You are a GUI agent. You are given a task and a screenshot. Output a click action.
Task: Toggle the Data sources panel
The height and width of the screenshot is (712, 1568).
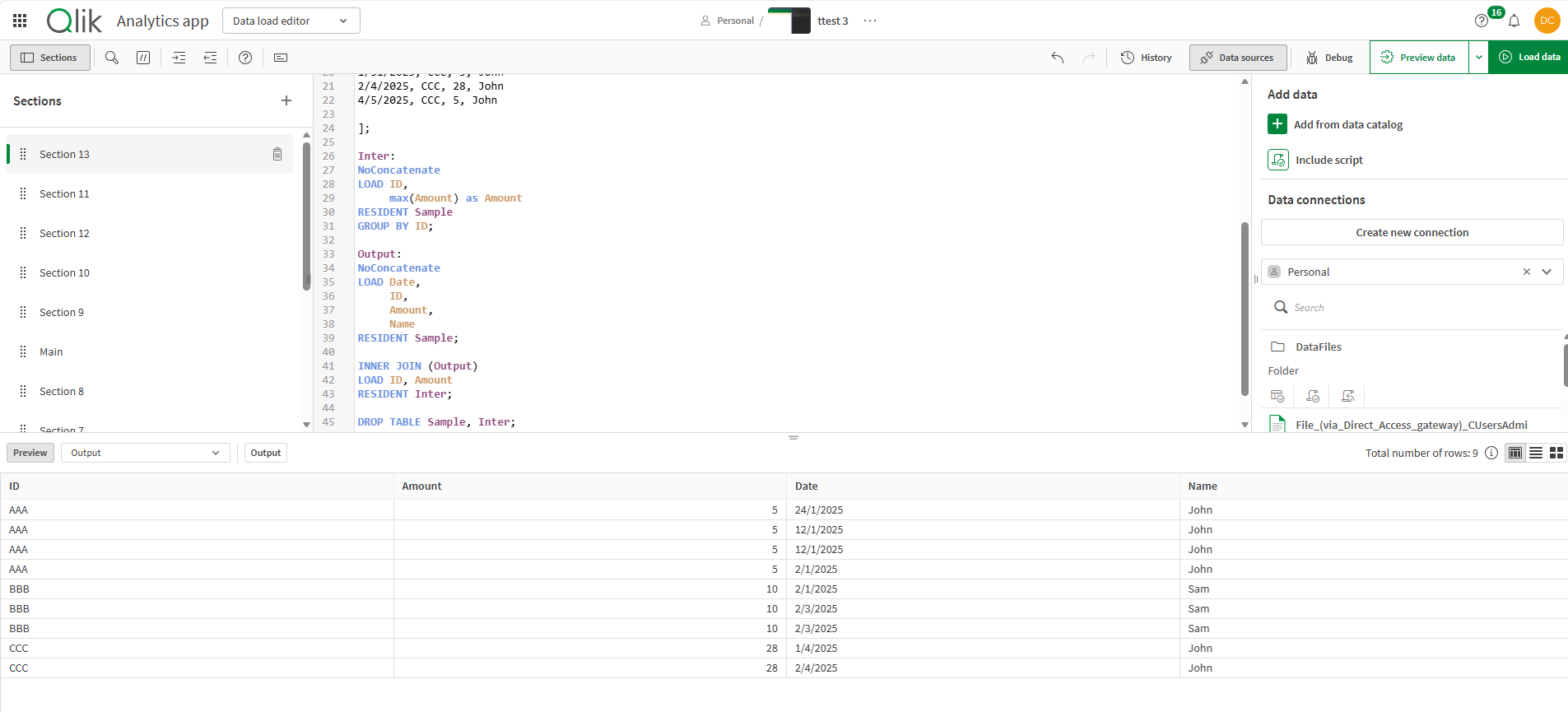pyautogui.click(x=1238, y=58)
